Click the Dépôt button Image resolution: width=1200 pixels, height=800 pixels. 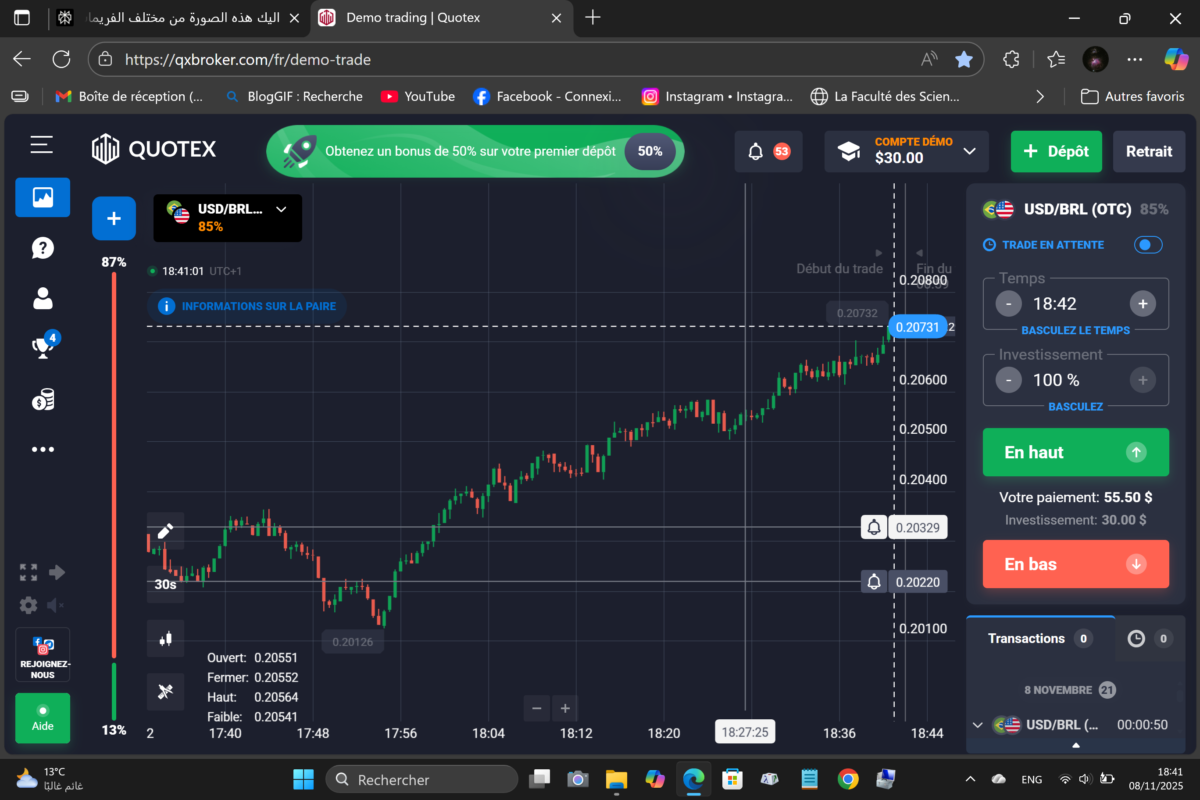(x=1055, y=151)
